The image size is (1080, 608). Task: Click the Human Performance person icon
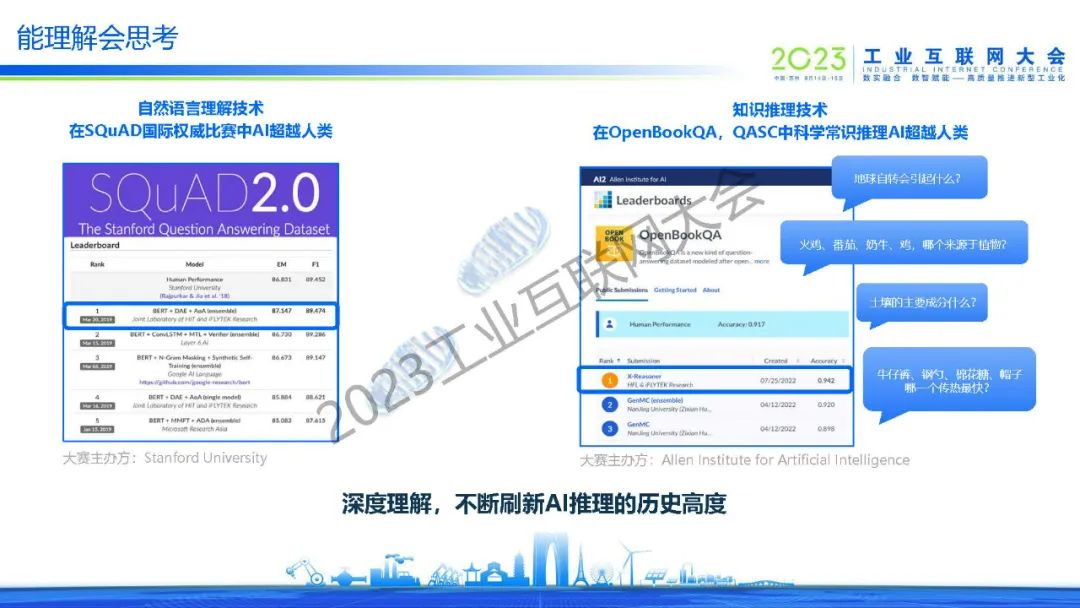(x=610, y=323)
